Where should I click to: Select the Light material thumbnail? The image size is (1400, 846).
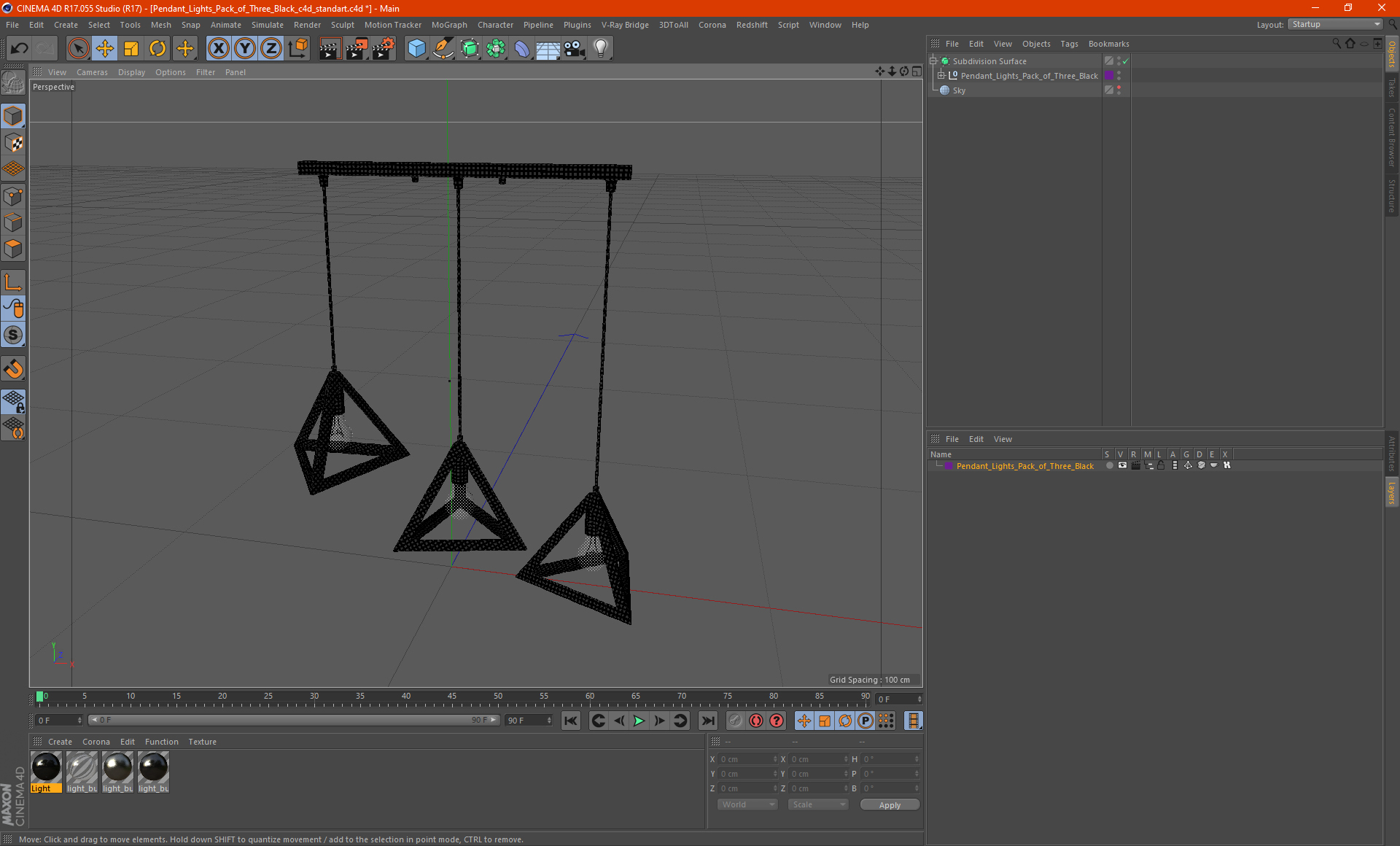pos(46,768)
